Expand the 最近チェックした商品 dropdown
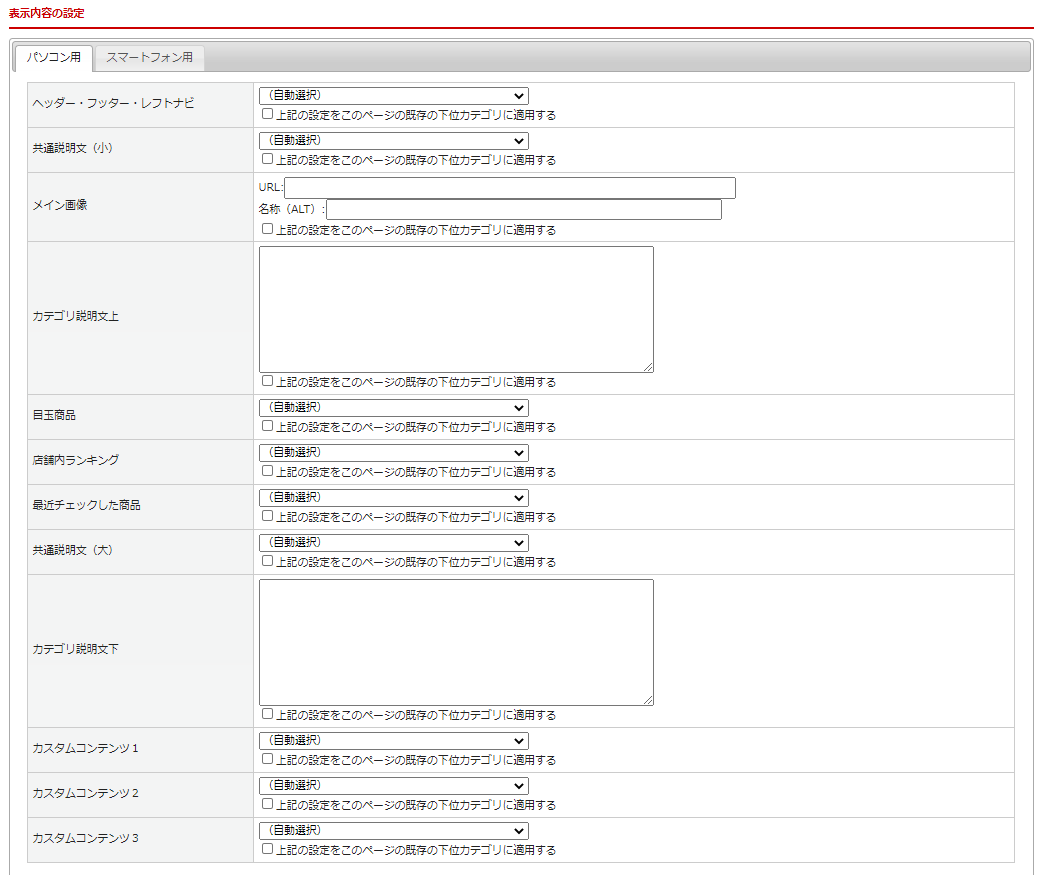Screen dimensions: 1042x875 tap(393, 498)
